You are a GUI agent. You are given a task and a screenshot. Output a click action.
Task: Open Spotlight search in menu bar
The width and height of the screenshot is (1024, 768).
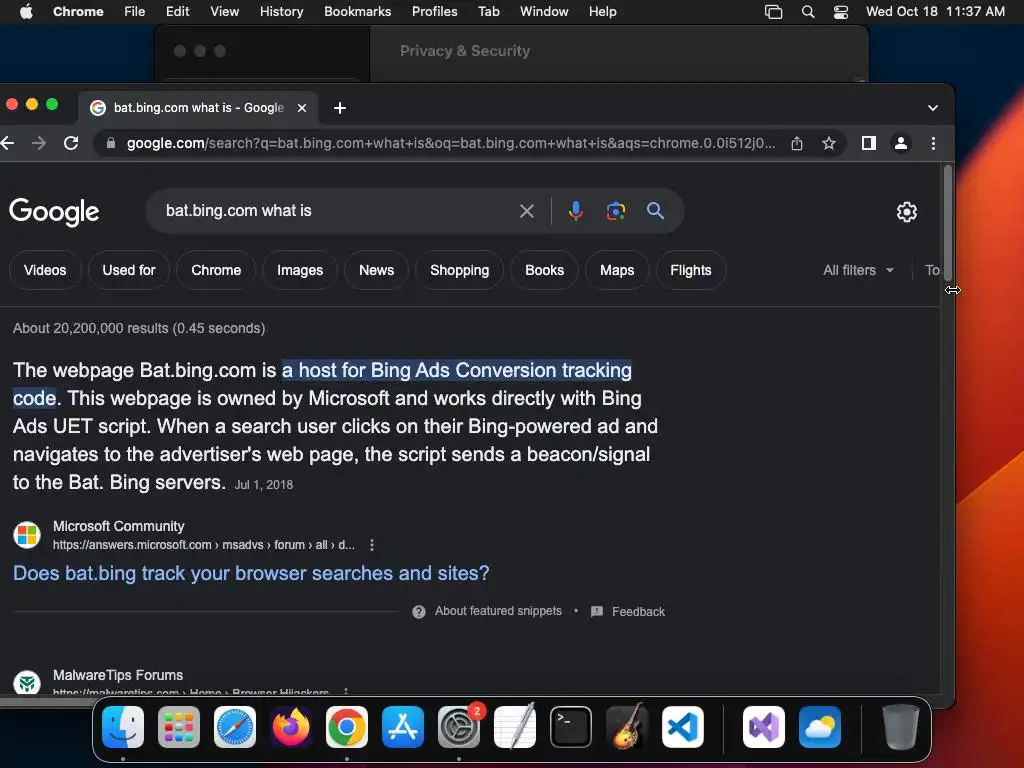pyautogui.click(x=808, y=12)
